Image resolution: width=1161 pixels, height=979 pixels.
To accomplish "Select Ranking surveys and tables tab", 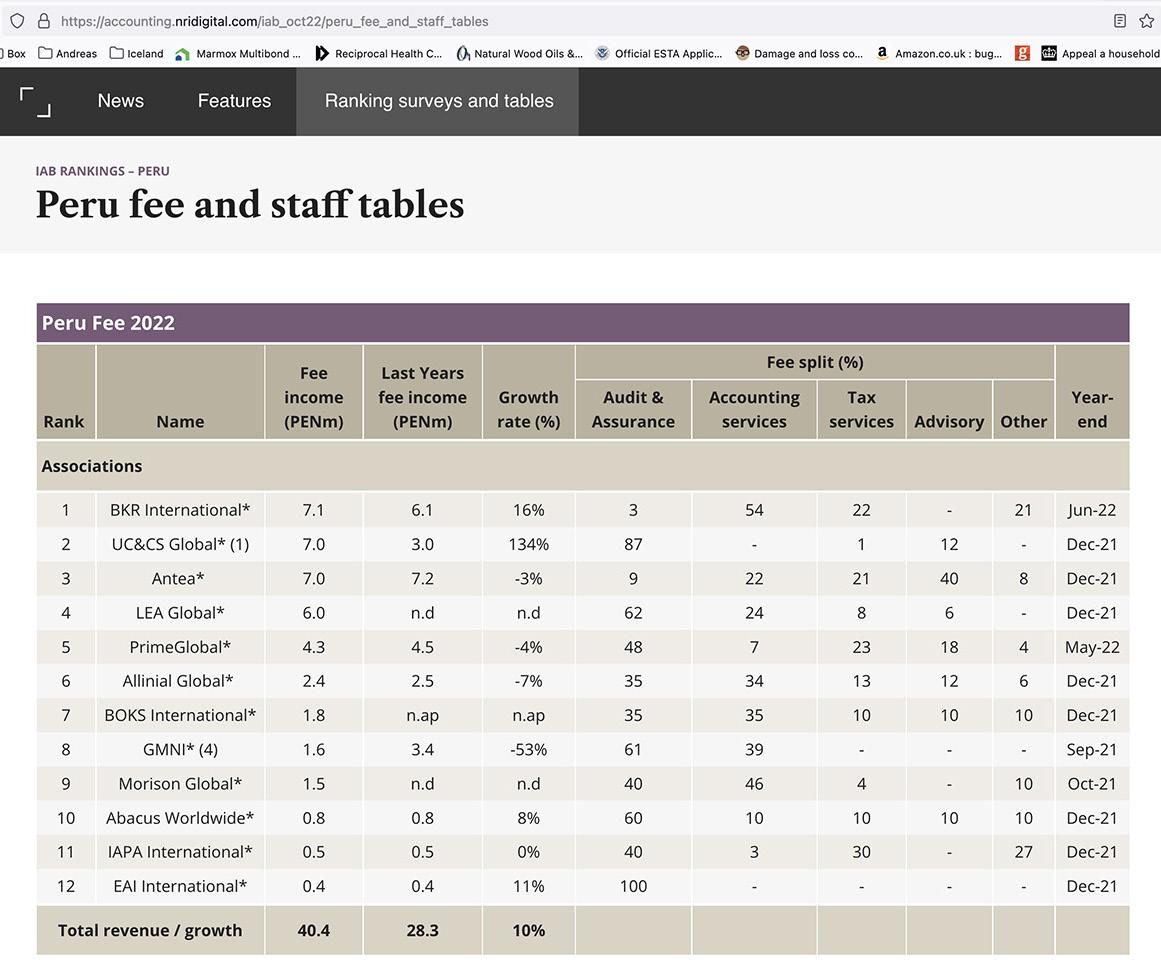I will (438, 101).
